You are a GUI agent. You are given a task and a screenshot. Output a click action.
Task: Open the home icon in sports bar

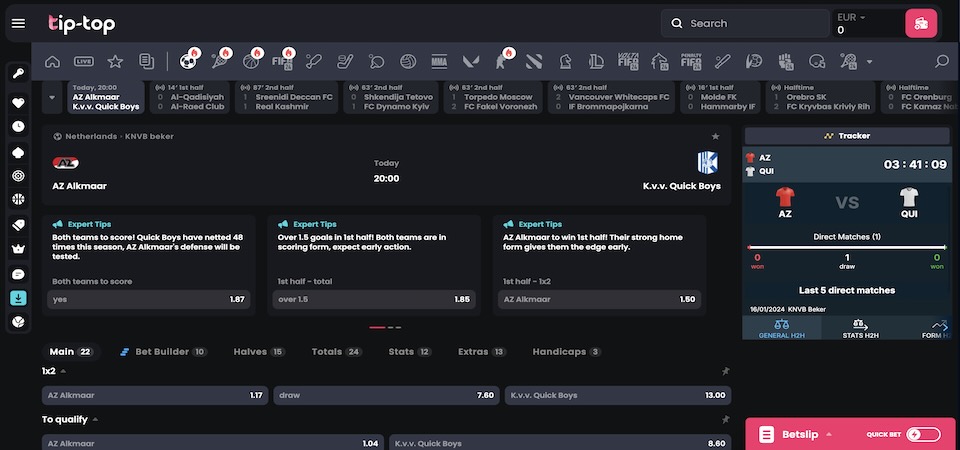click(x=53, y=61)
